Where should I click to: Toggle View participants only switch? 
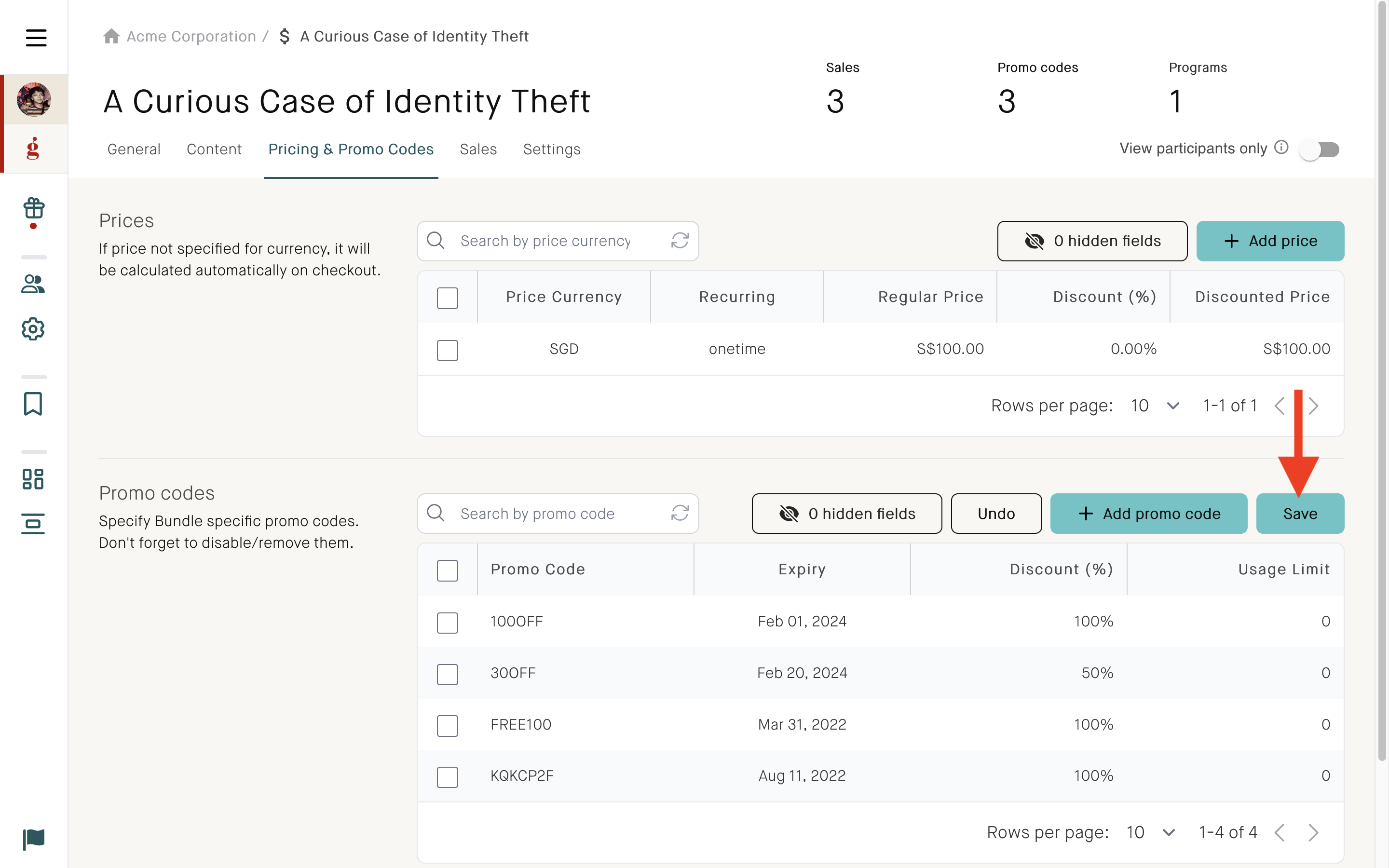(x=1320, y=149)
